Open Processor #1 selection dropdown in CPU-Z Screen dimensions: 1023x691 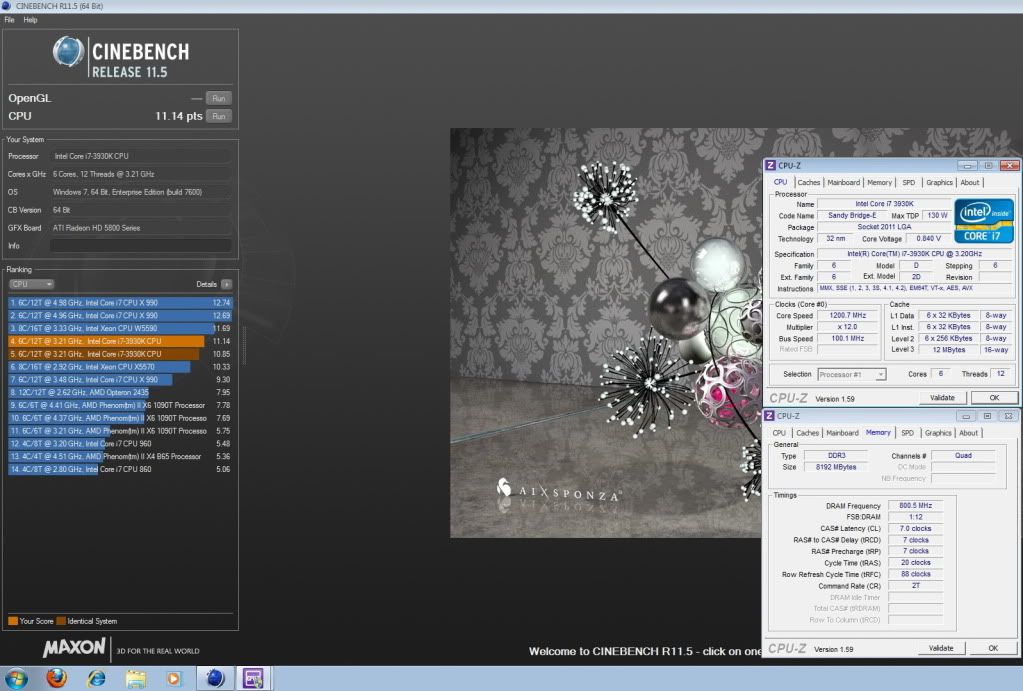coord(851,375)
